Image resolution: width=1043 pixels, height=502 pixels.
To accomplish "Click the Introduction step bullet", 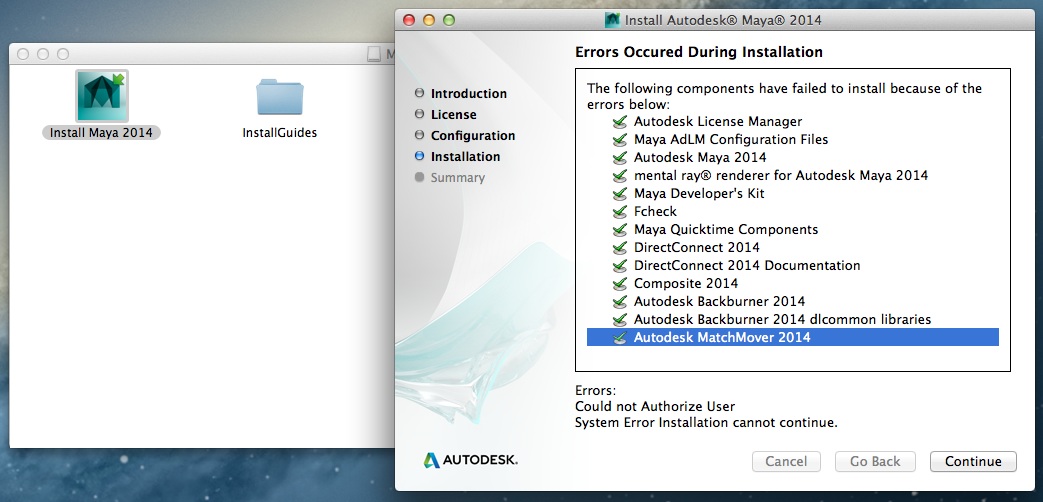I will pos(419,93).
